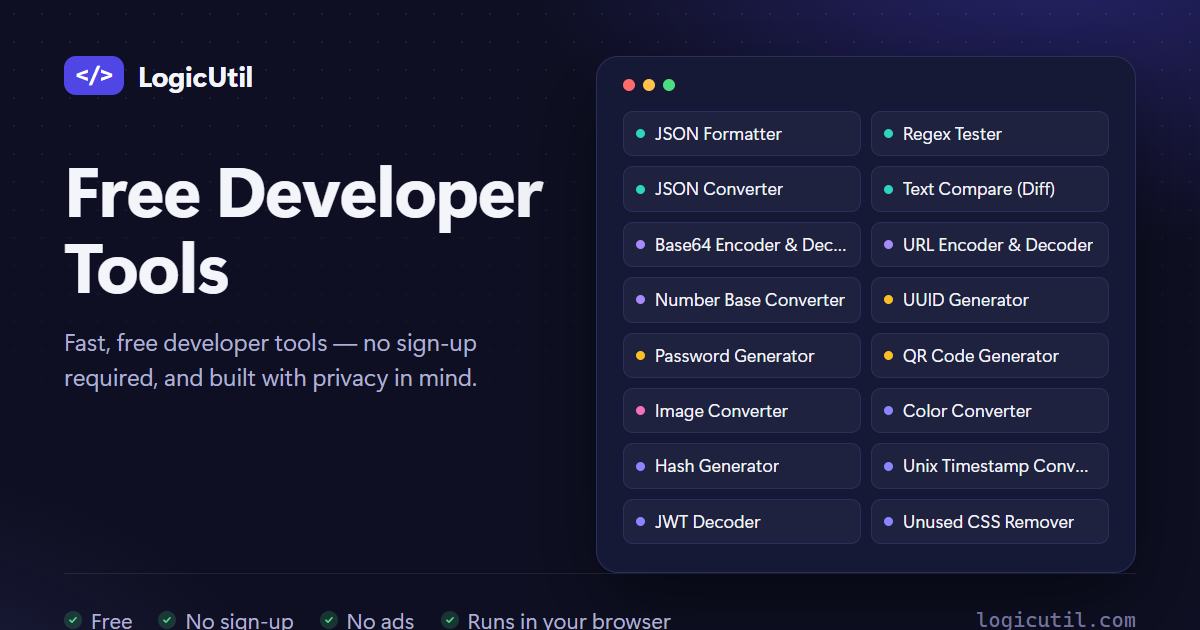Click the logicutil.com address text

pos(1055,621)
